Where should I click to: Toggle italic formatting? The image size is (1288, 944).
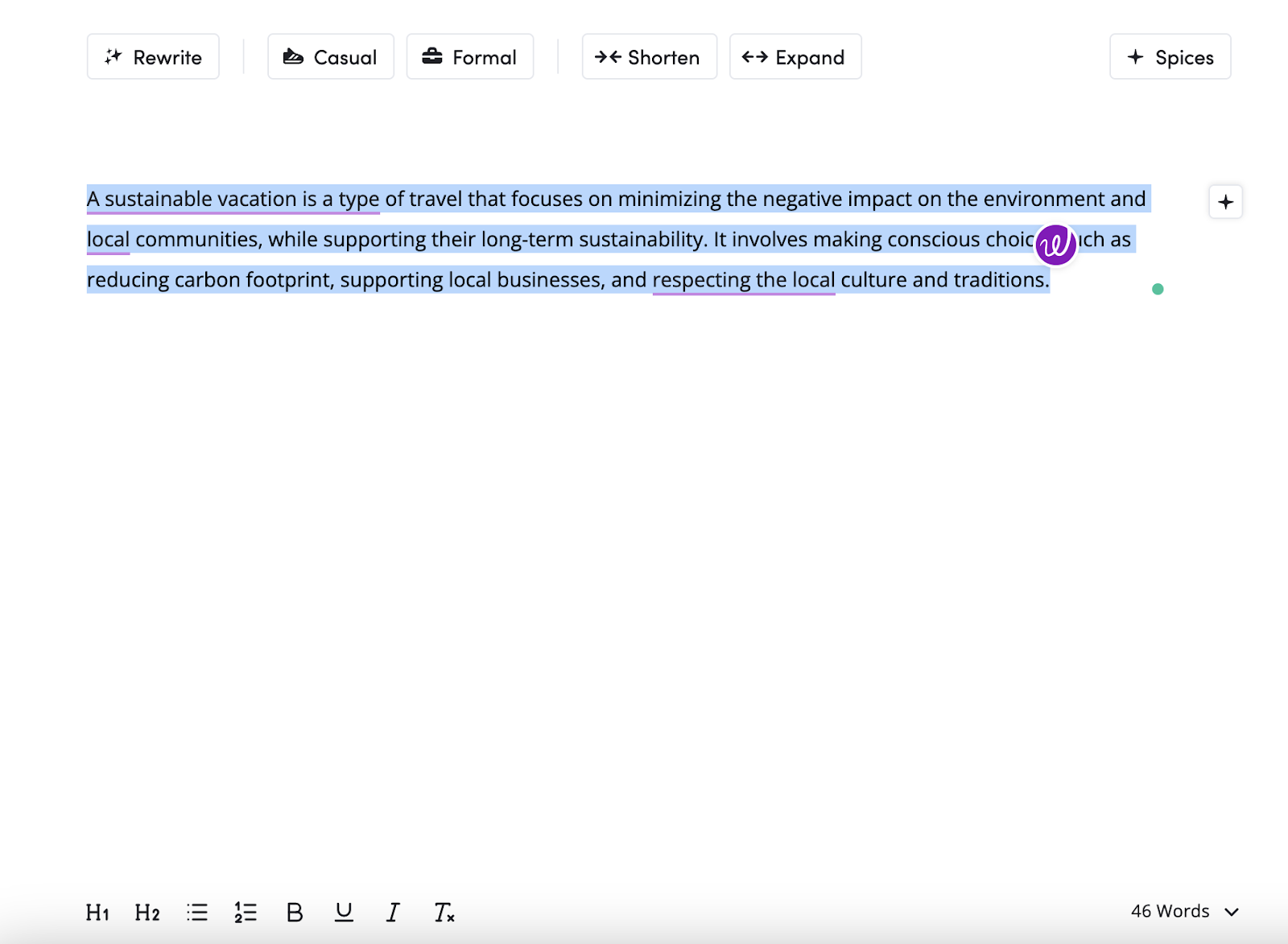(x=393, y=913)
